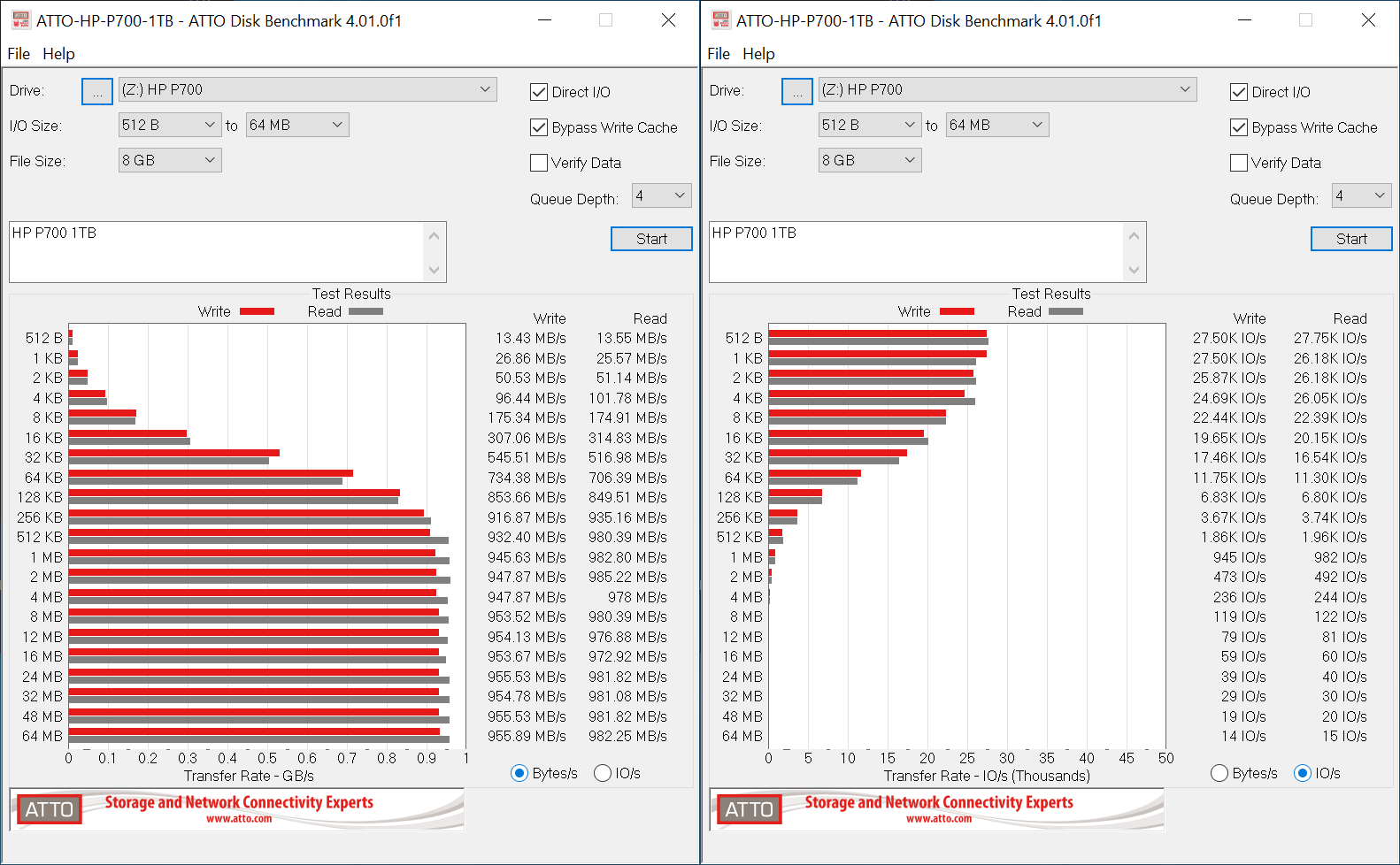Select Bytes/s radio button in right window
The height and width of the screenshot is (865, 1400).
click(x=1219, y=773)
